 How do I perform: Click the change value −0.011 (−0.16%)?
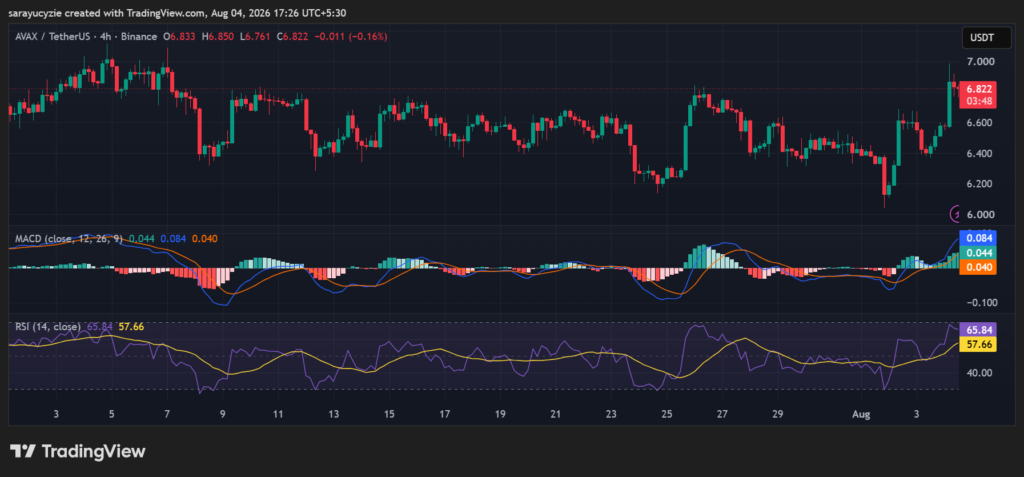coord(351,37)
